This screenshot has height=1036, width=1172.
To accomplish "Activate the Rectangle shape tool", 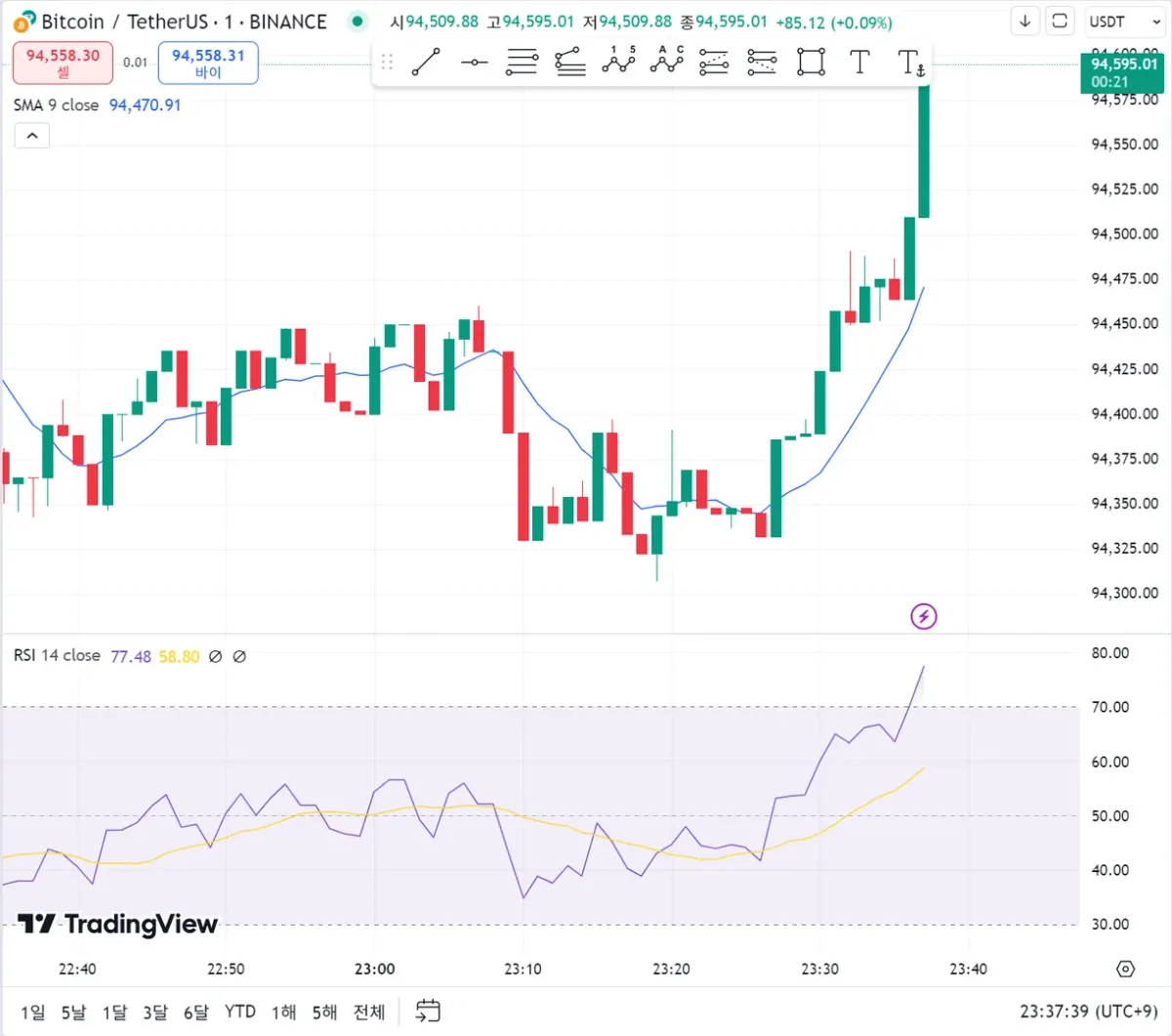I will [811, 62].
